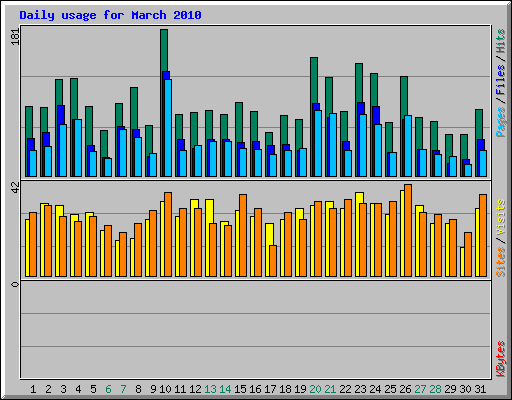Click day 1 on the x-axis
Screen dimensions: 512x400
(33, 389)
